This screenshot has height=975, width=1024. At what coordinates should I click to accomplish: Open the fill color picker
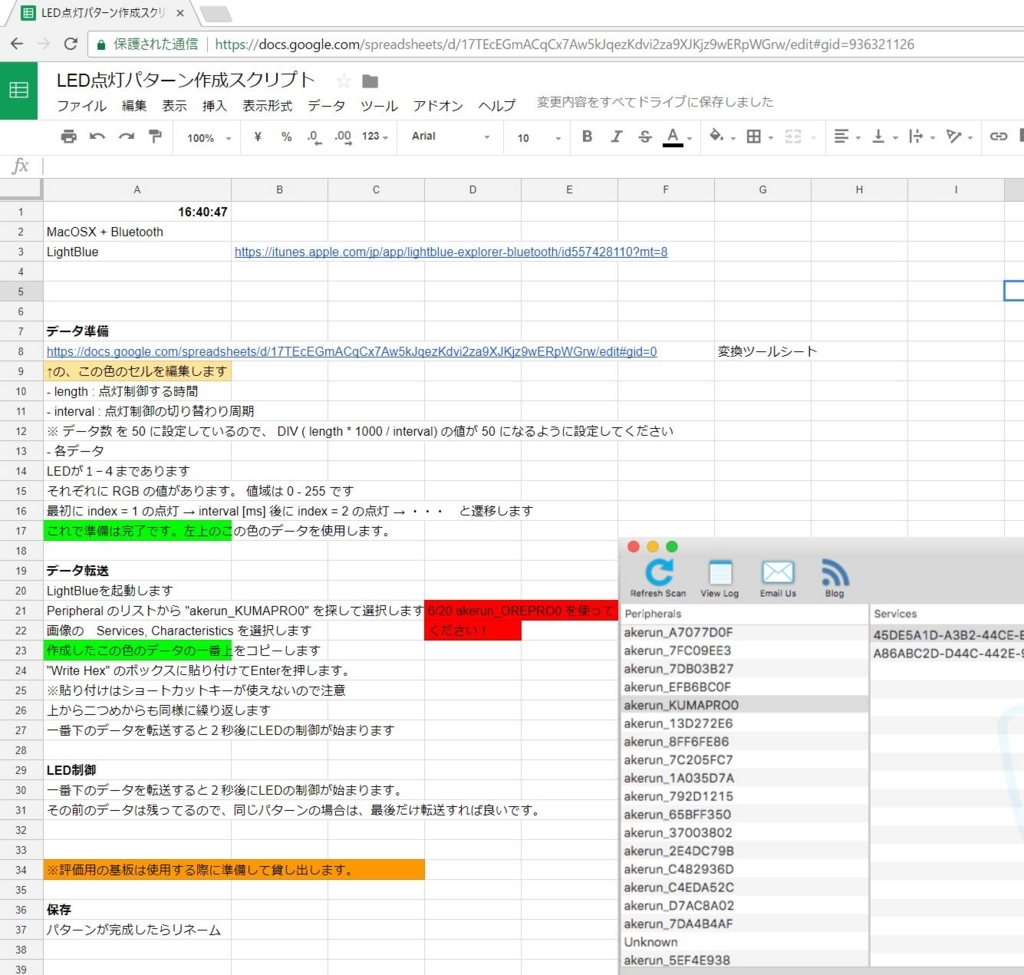pos(716,136)
